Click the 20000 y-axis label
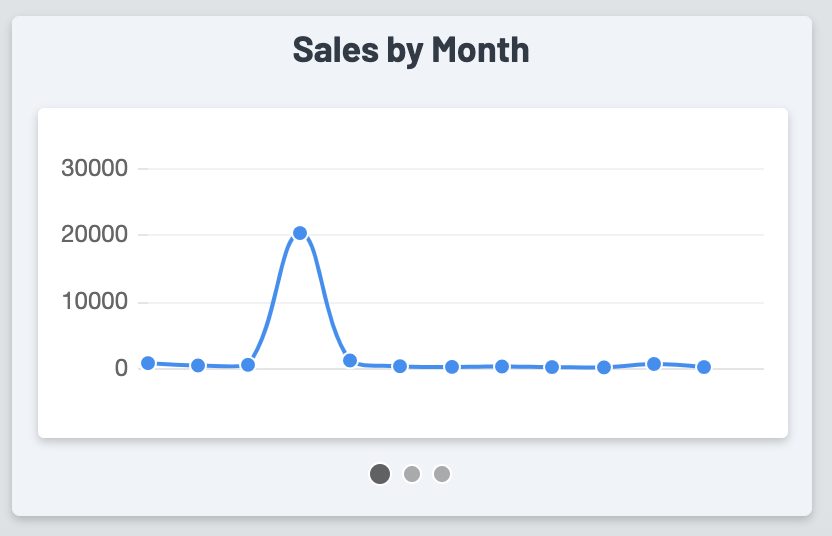Viewport: 832px width, 536px height. (x=95, y=235)
